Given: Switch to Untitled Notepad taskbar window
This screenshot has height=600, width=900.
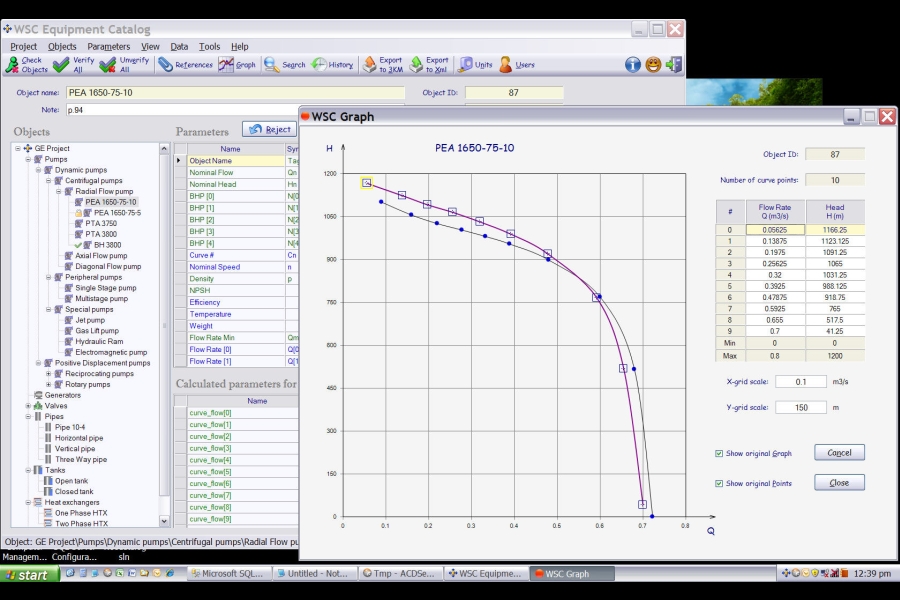Looking at the screenshot, I should 314,574.
